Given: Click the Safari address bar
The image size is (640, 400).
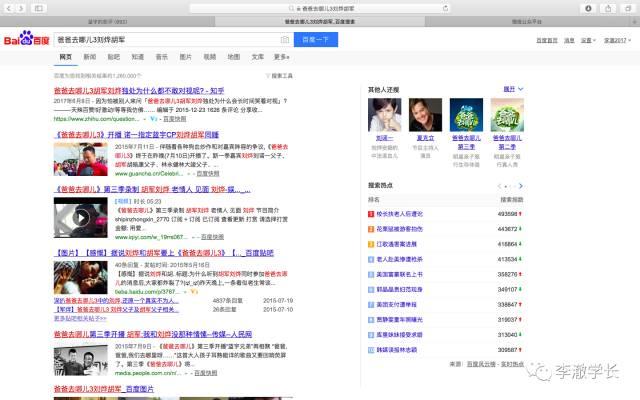Looking at the screenshot, I should click(x=320, y=8).
